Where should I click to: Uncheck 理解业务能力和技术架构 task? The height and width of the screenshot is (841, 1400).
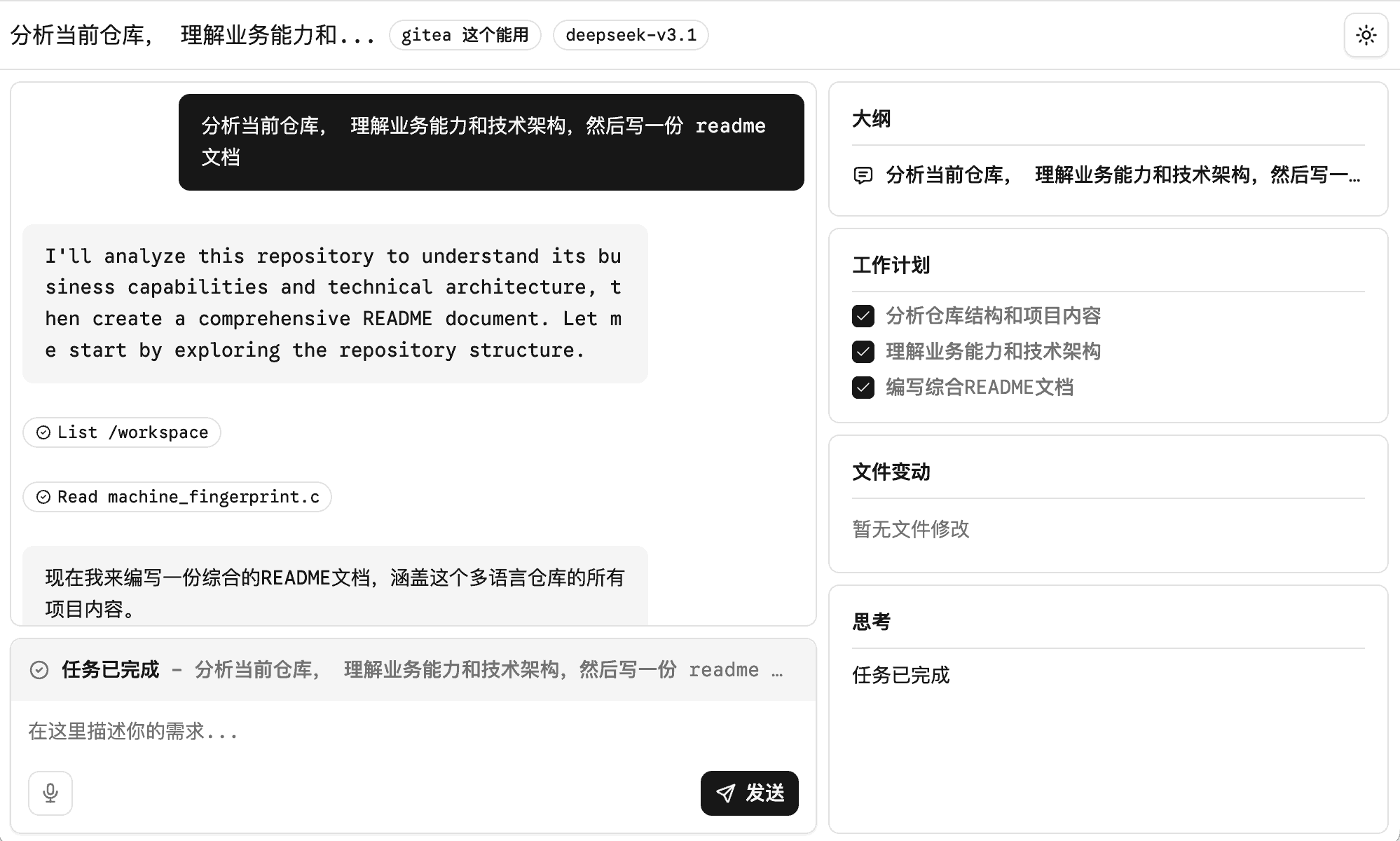(x=863, y=351)
